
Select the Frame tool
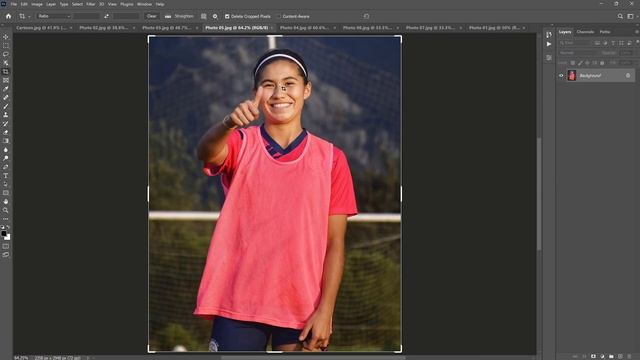6,80
